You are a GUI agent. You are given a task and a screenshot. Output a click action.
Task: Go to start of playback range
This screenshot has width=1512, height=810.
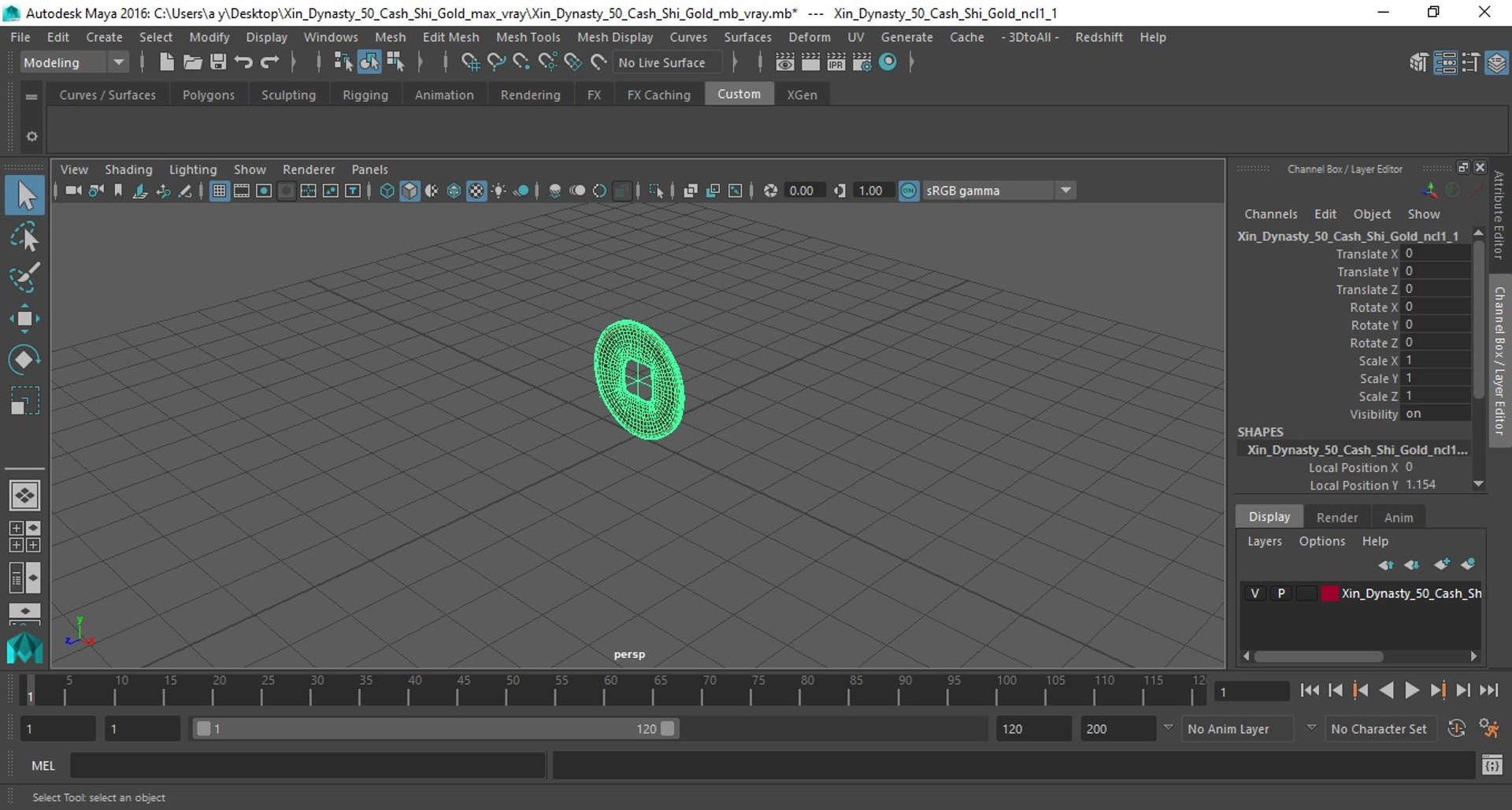tap(1310, 690)
